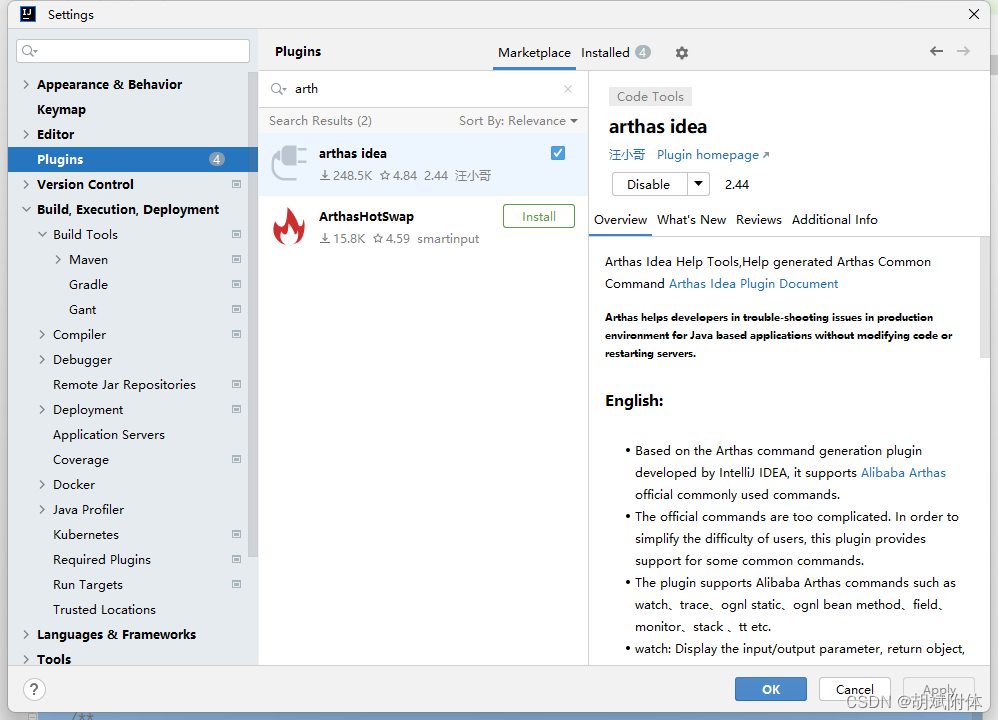Click the ArthasHotSwap flame icon

click(x=289, y=227)
